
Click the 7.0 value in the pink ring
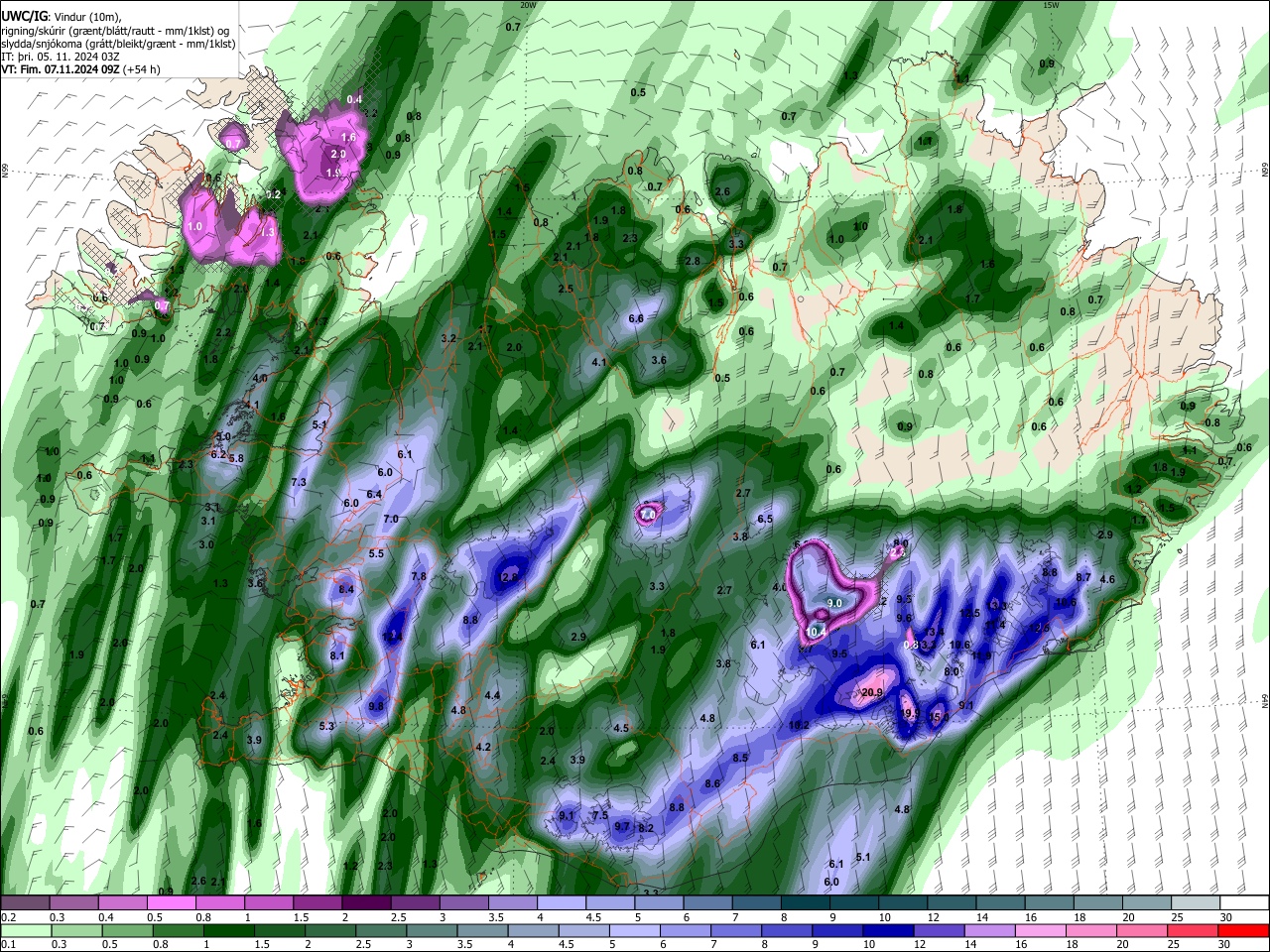click(x=647, y=515)
